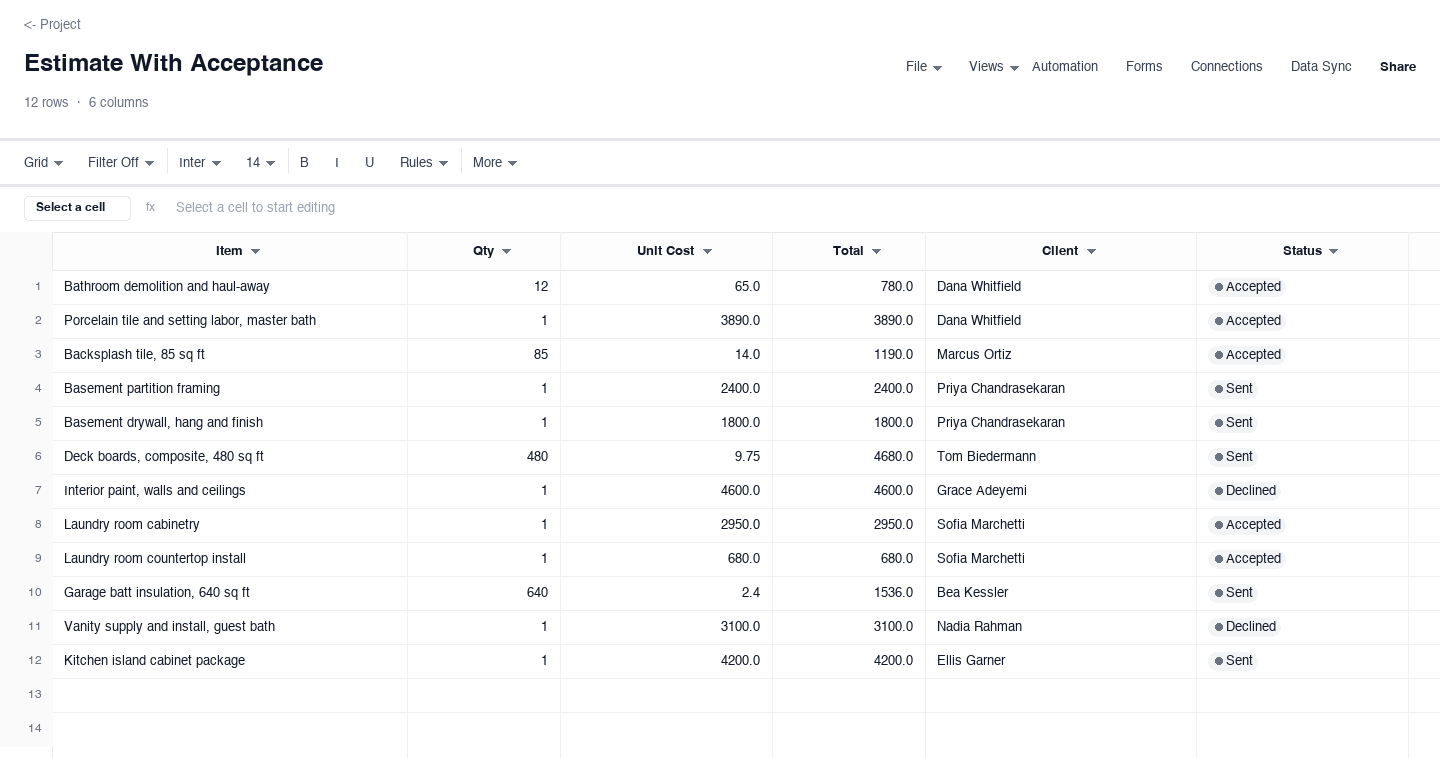Open the Status column header dropdown arrow
The width and height of the screenshot is (1440, 758).
(x=1333, y=252)
